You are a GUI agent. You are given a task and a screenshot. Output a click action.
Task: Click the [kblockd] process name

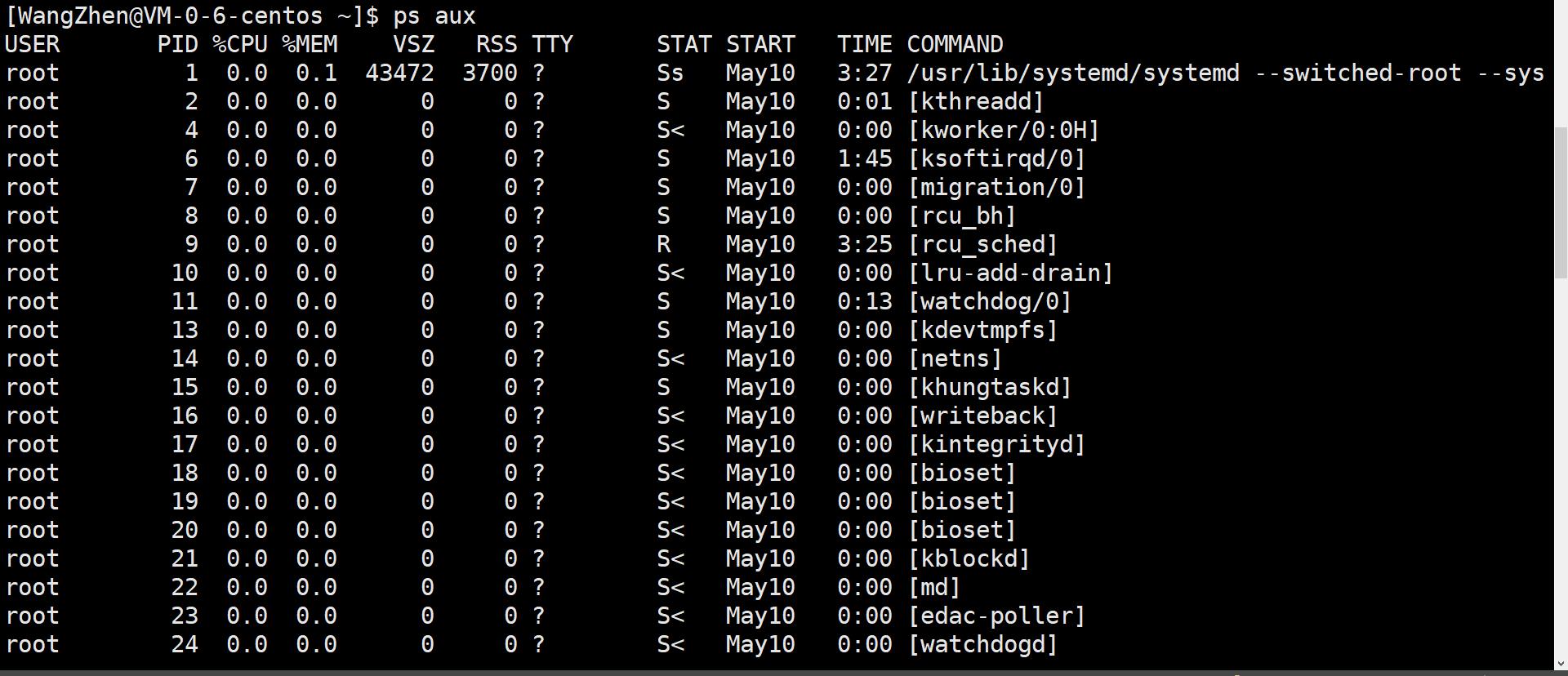(969, 558)
